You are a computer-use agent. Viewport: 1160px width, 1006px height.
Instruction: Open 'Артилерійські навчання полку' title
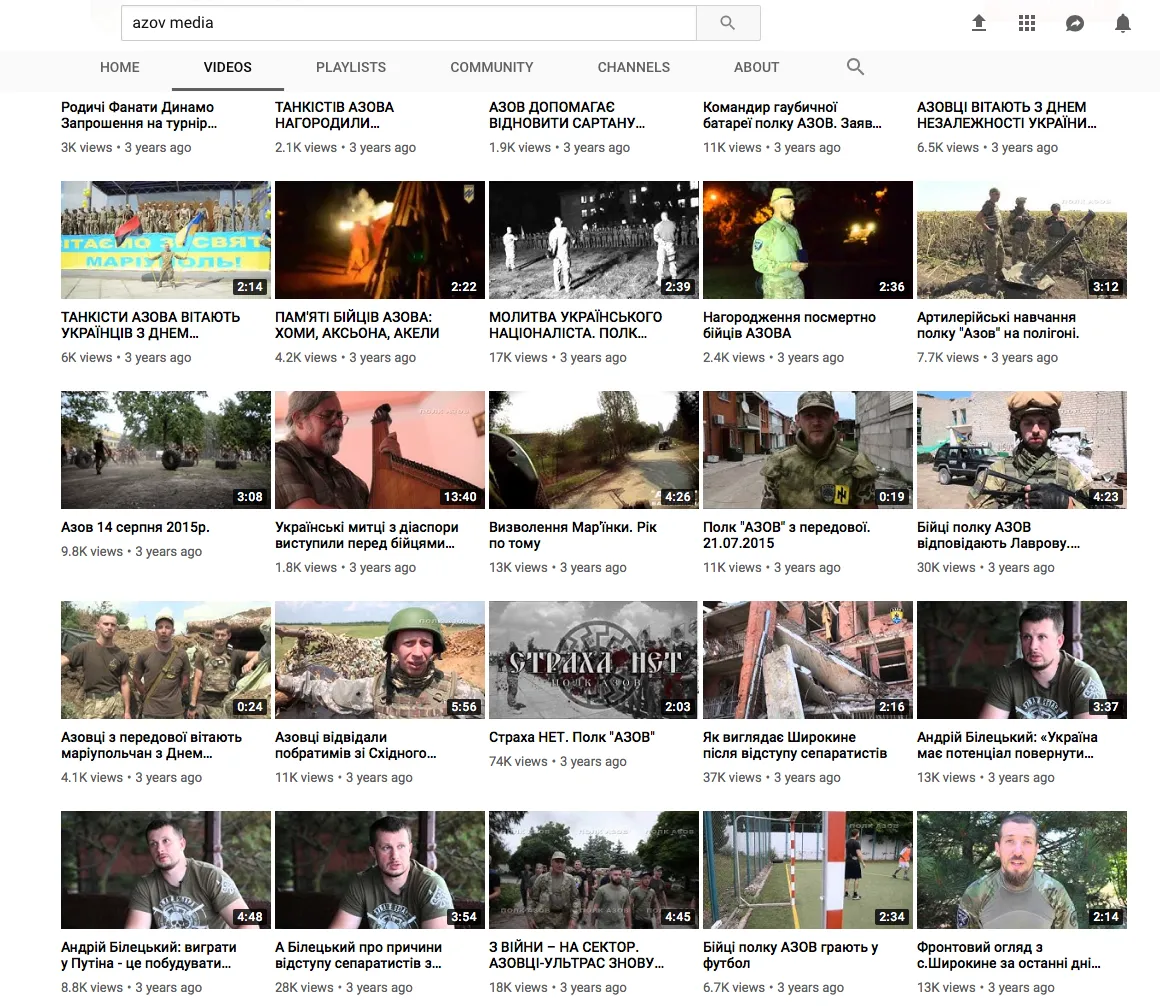pyautogui.click(x=998, y=325)
